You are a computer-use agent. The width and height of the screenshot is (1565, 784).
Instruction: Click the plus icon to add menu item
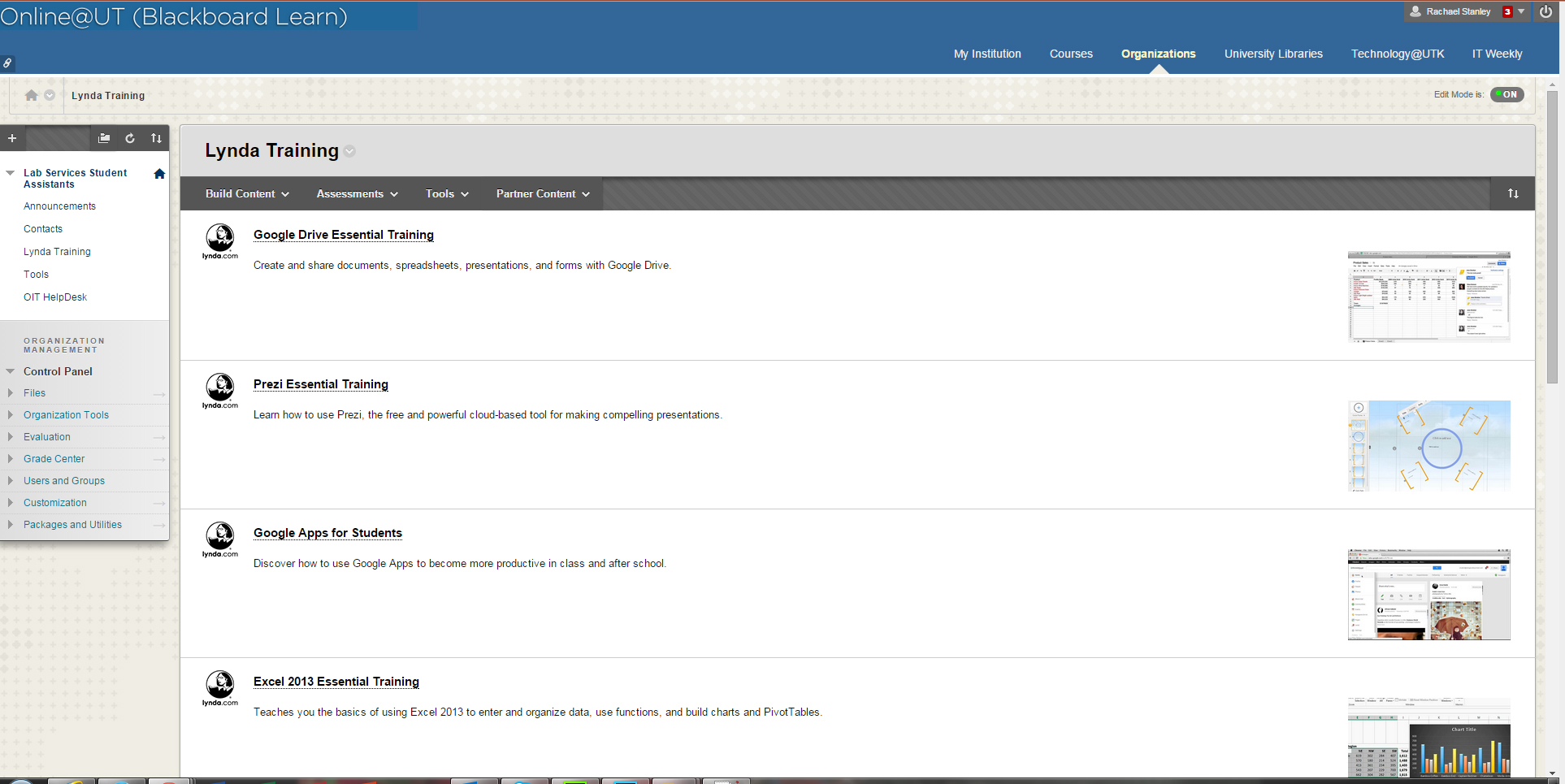[12, 138]
